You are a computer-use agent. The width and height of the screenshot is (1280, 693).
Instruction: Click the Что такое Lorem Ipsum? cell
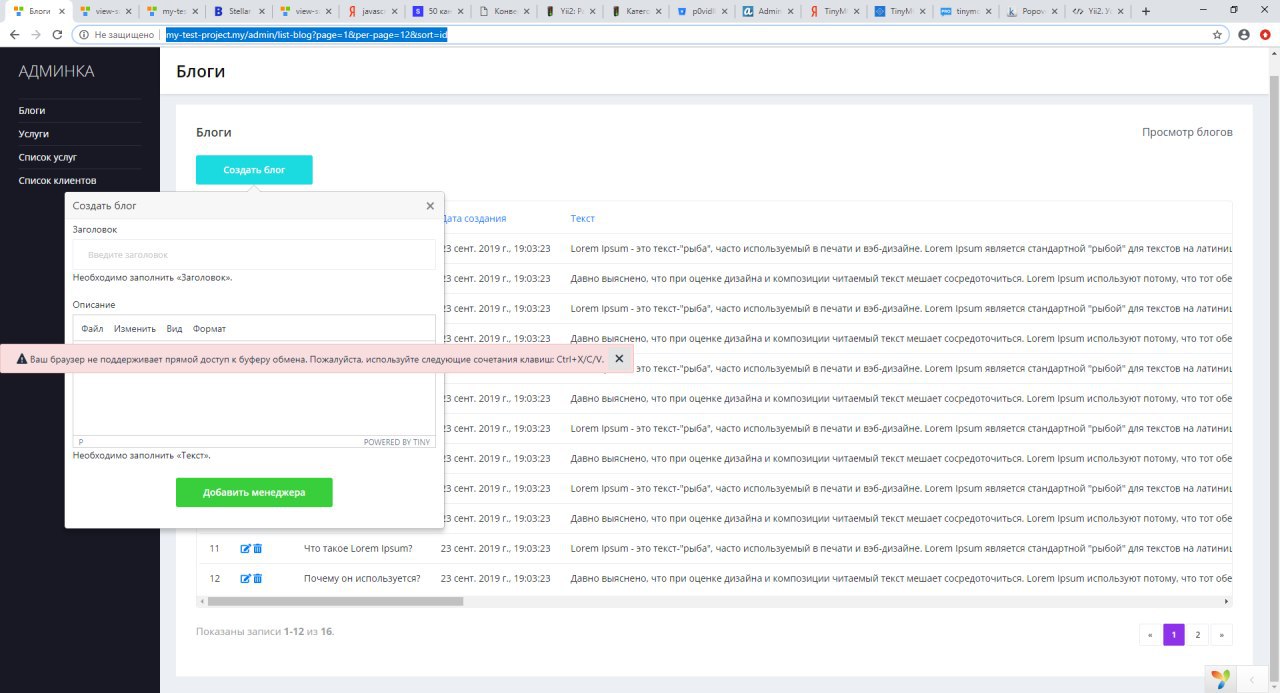click(358, 549)
